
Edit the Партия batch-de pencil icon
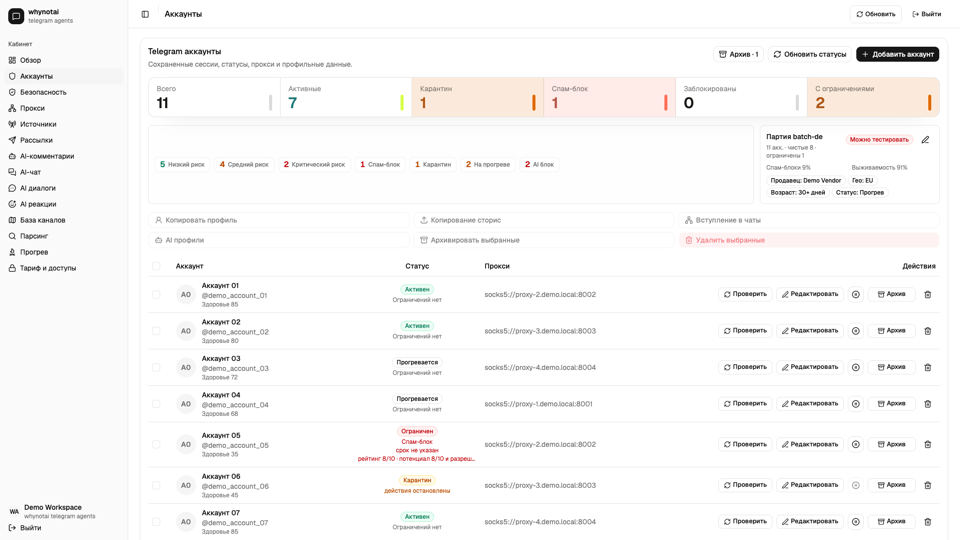tap(925, 140)
